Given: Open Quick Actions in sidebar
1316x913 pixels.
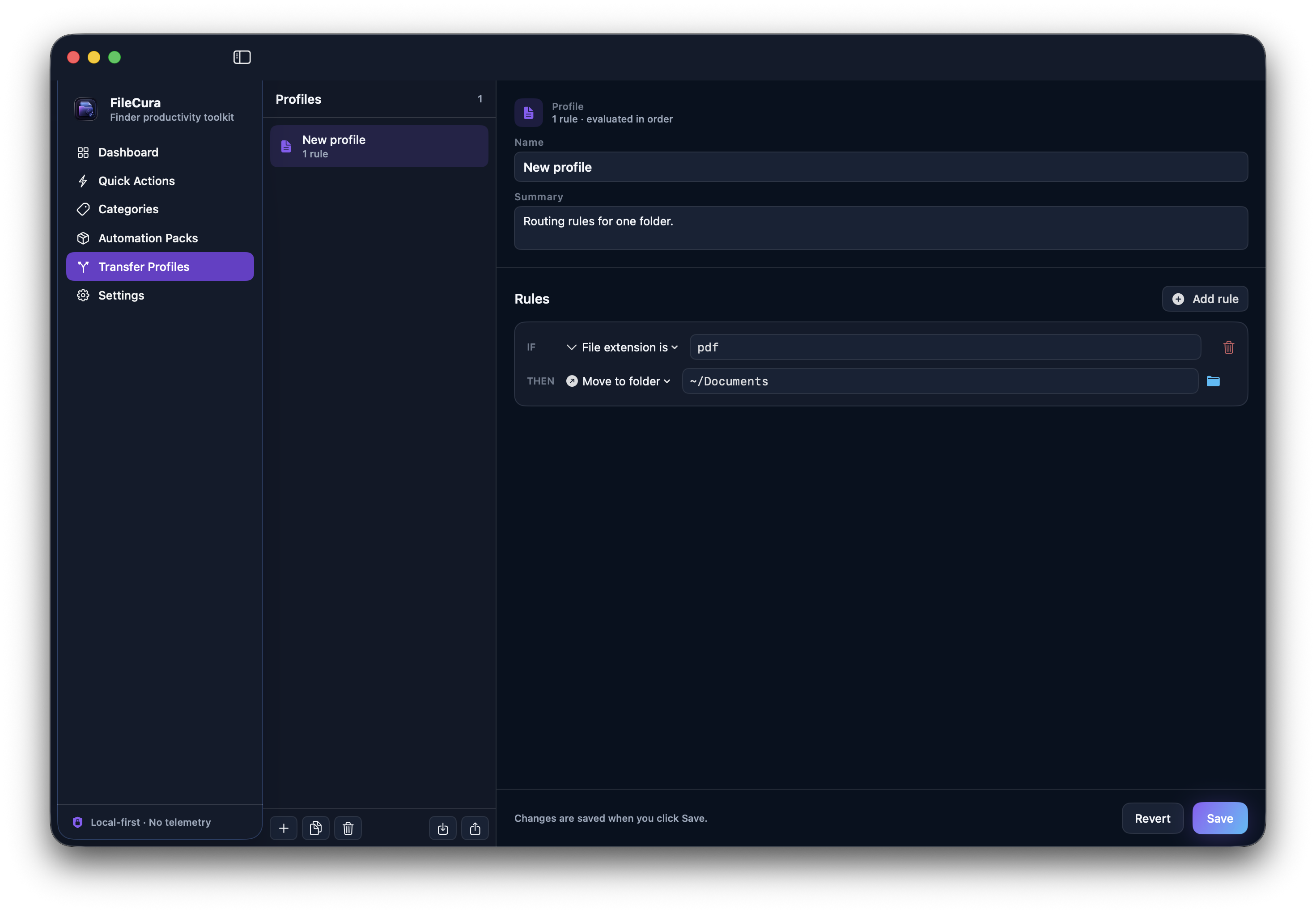Looking at the screenshot, I should [x=160, y=181].
